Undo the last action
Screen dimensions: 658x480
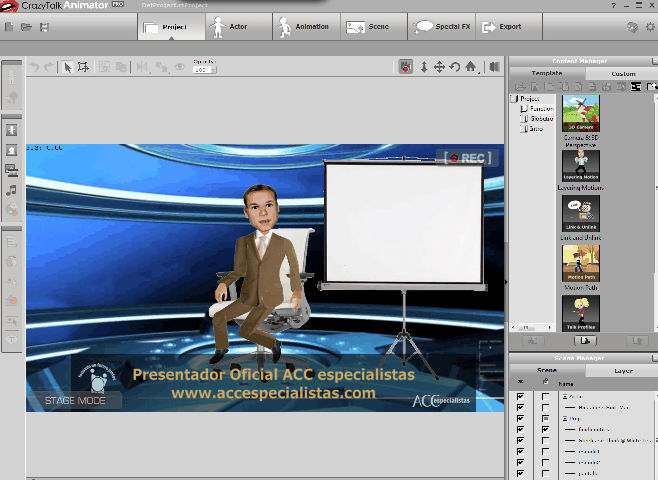(x=34, y=67)
